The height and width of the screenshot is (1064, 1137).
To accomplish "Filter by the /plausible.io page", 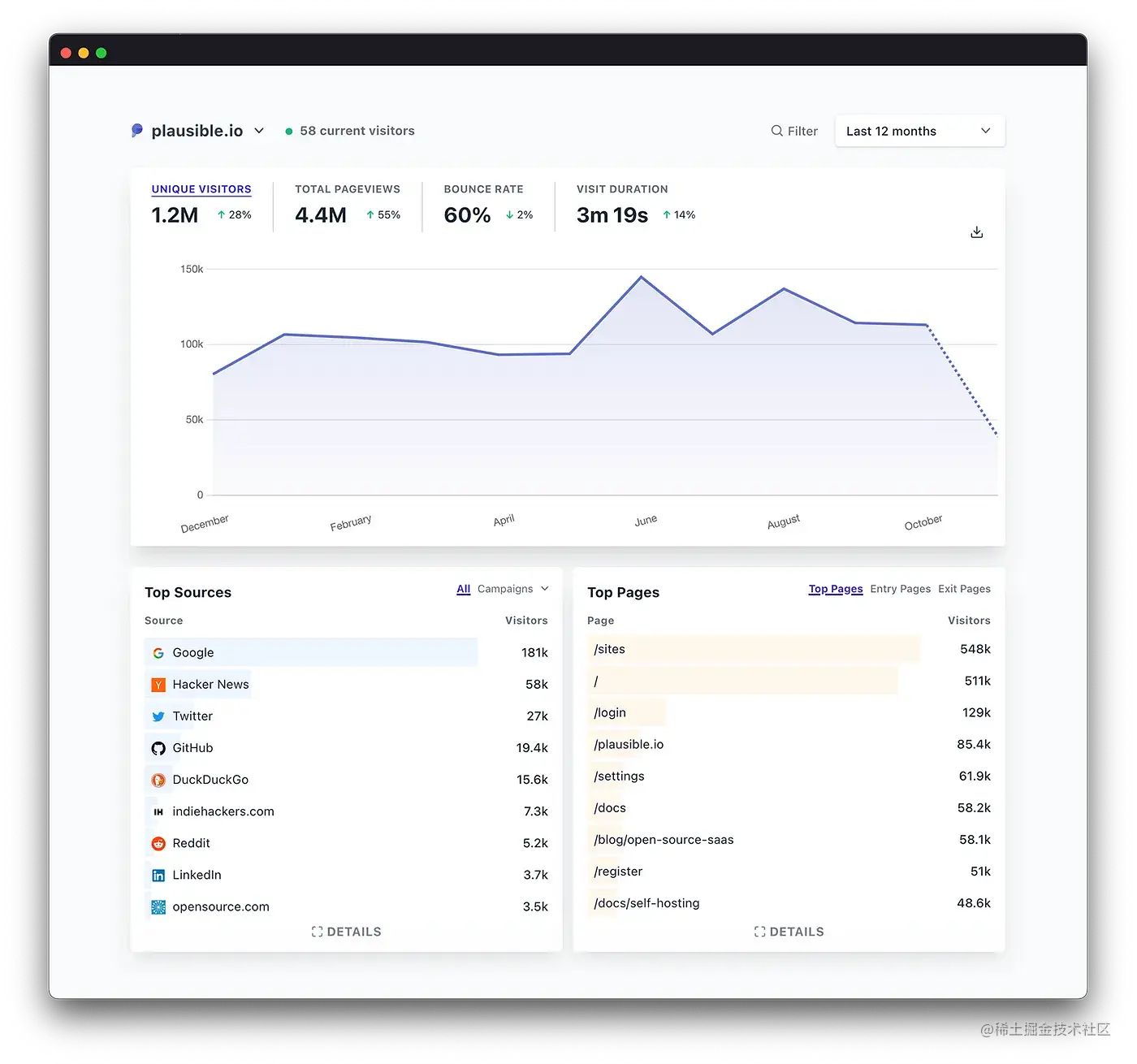I will click(629, 744).
